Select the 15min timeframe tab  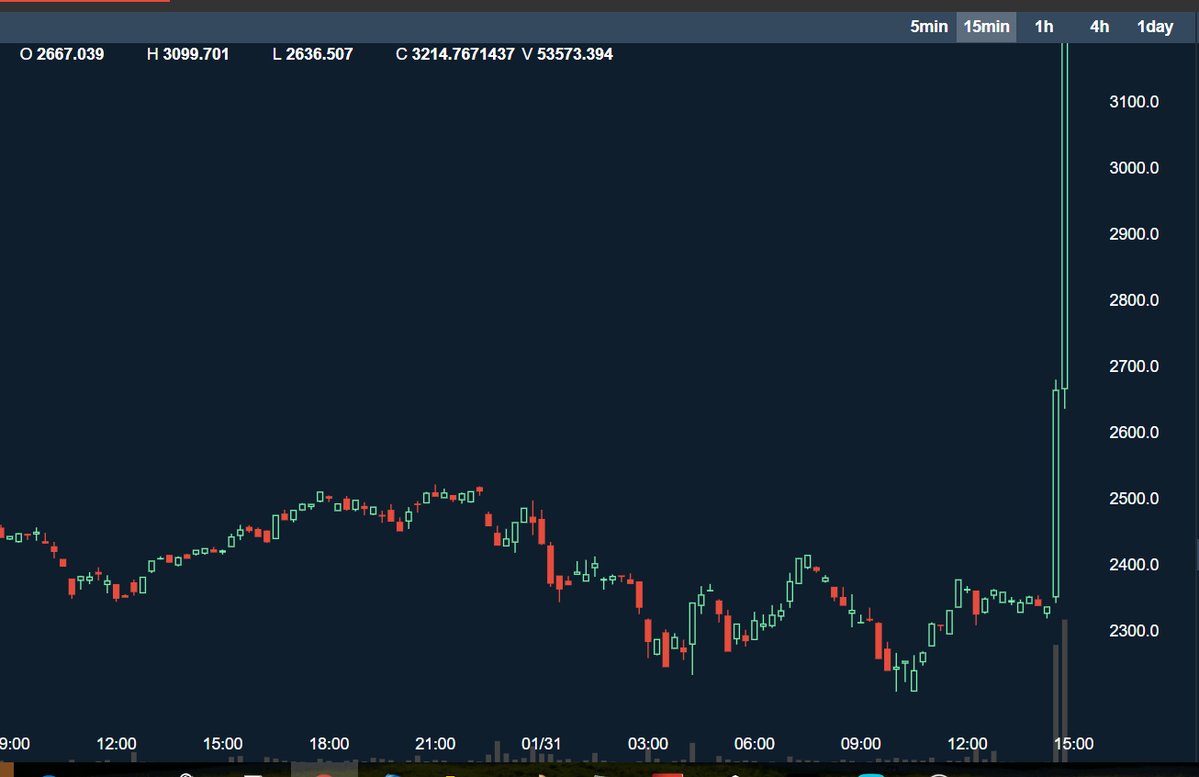(x=986, y=27)
